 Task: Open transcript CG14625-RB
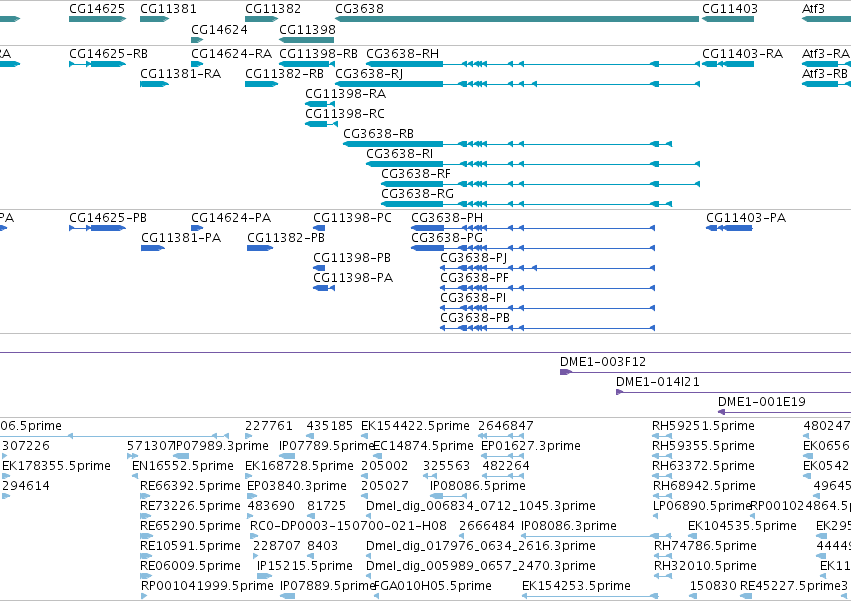pos(109,54)
